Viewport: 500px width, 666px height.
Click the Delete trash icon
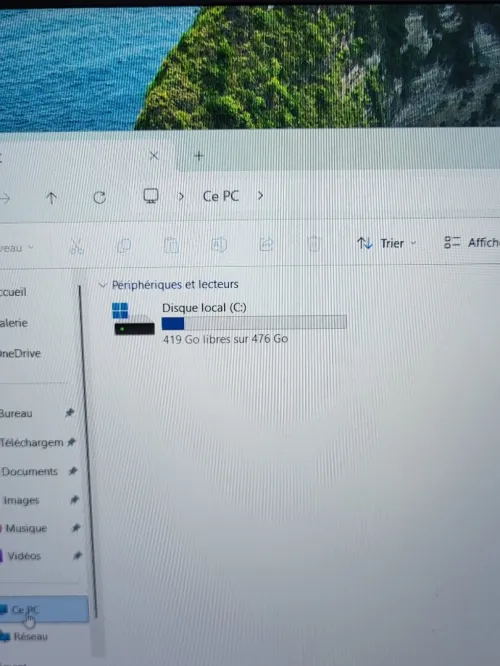point(314,244)
